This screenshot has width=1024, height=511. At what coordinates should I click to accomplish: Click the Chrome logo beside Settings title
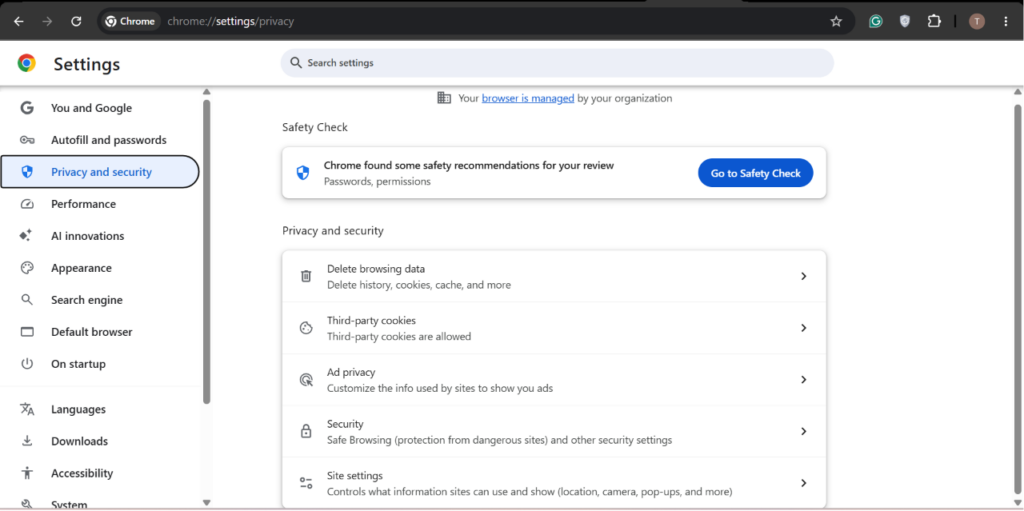click(x=27, y=63)
